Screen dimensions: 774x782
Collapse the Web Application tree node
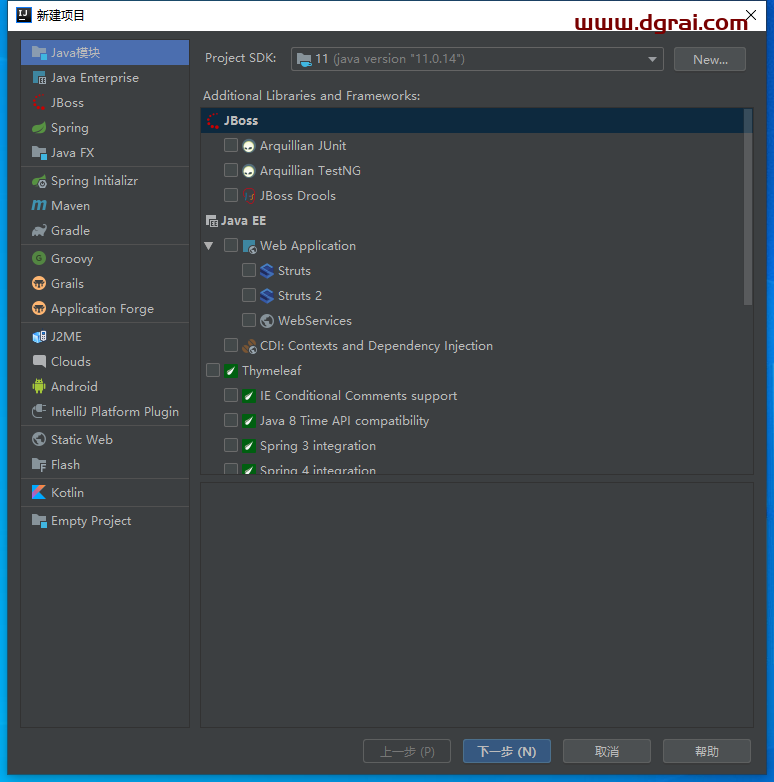[x=209, y=245]
